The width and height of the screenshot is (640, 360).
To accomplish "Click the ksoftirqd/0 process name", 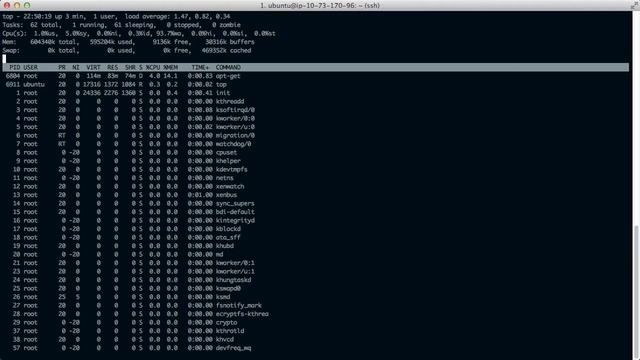I will 235,110.
